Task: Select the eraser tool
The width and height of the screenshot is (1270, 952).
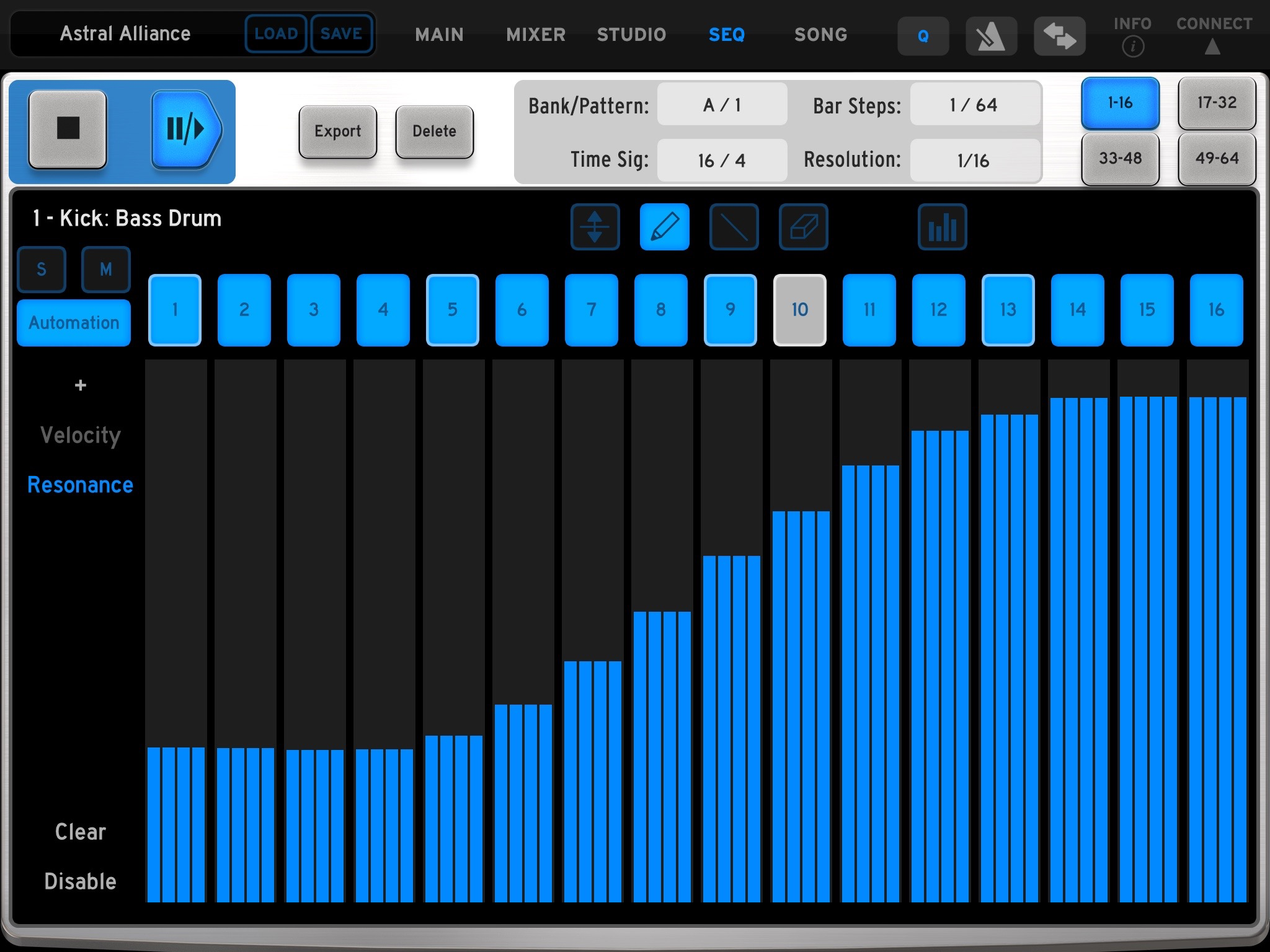Action: tap(803, 227)
